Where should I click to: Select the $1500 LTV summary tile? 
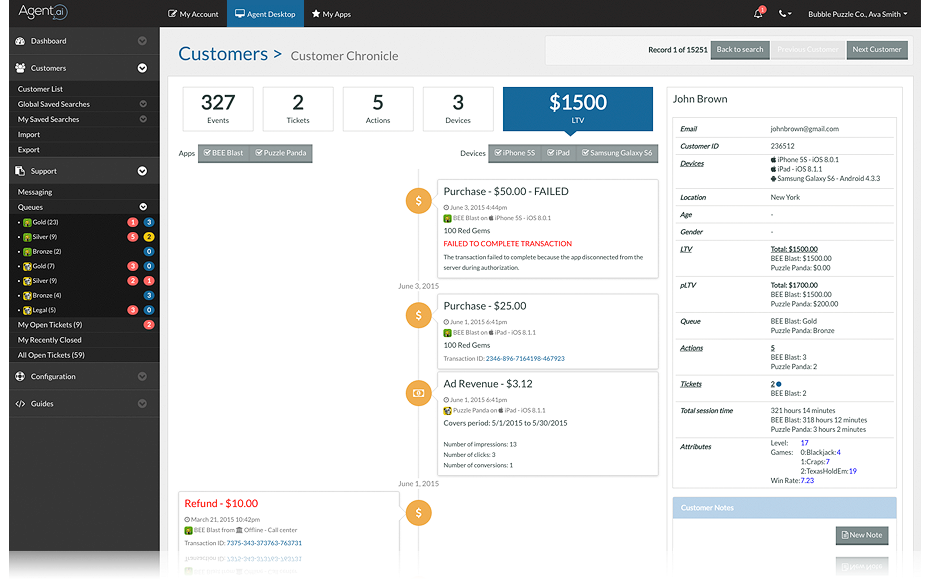tap(578, 109)
